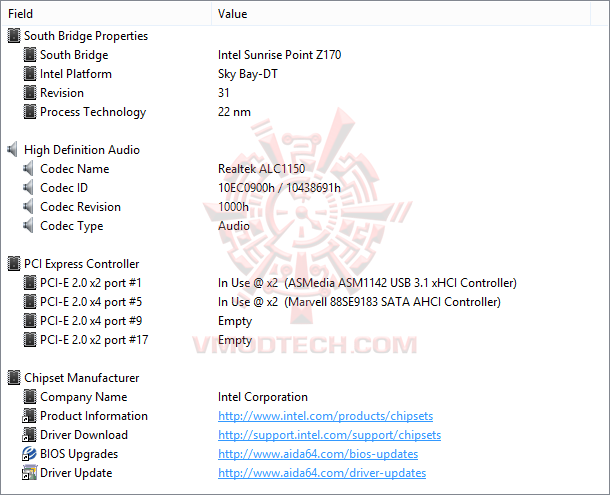610x495 pixels.
Task: Select the South Bridge Properties group row
Action: click(x=86, y=36)
